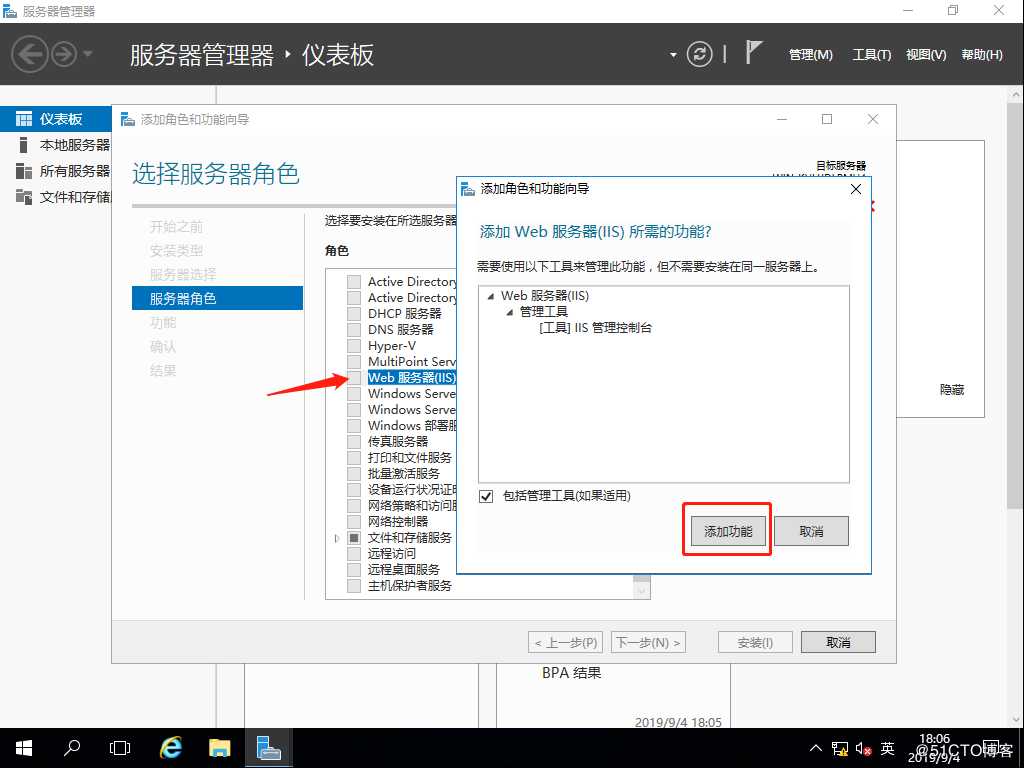Viewport: 1024px width, 768px height.
Task: Collapse the 管理工具 tree node
Action: coord(509,312)
